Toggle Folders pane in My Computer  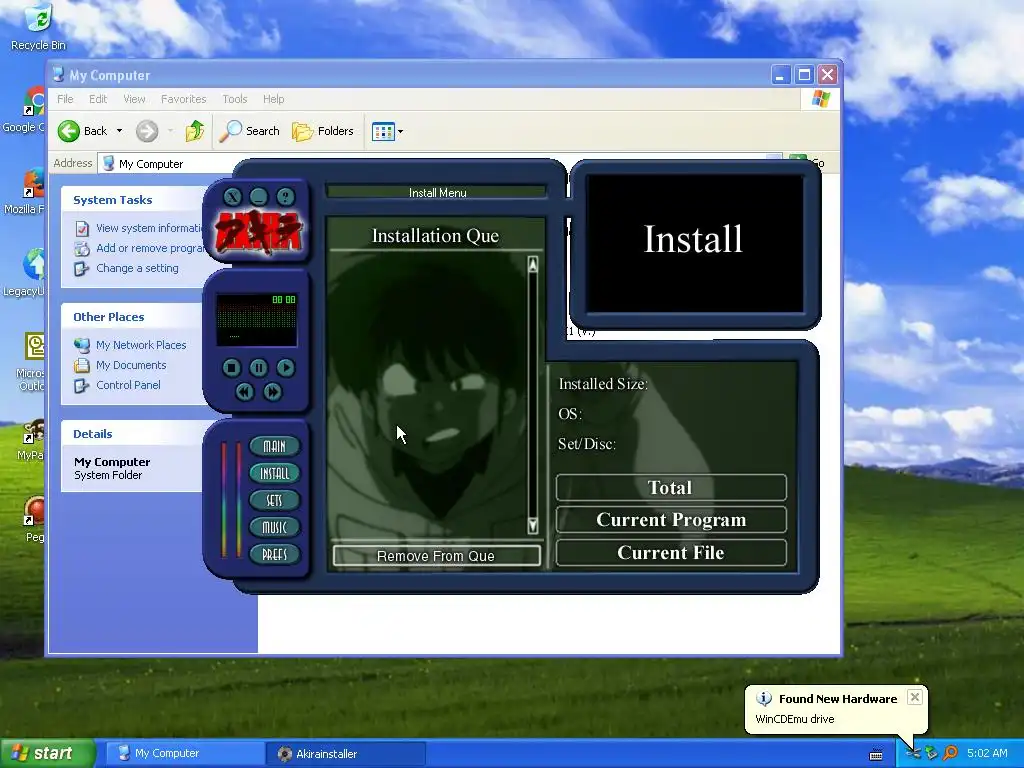coord(323,131)
